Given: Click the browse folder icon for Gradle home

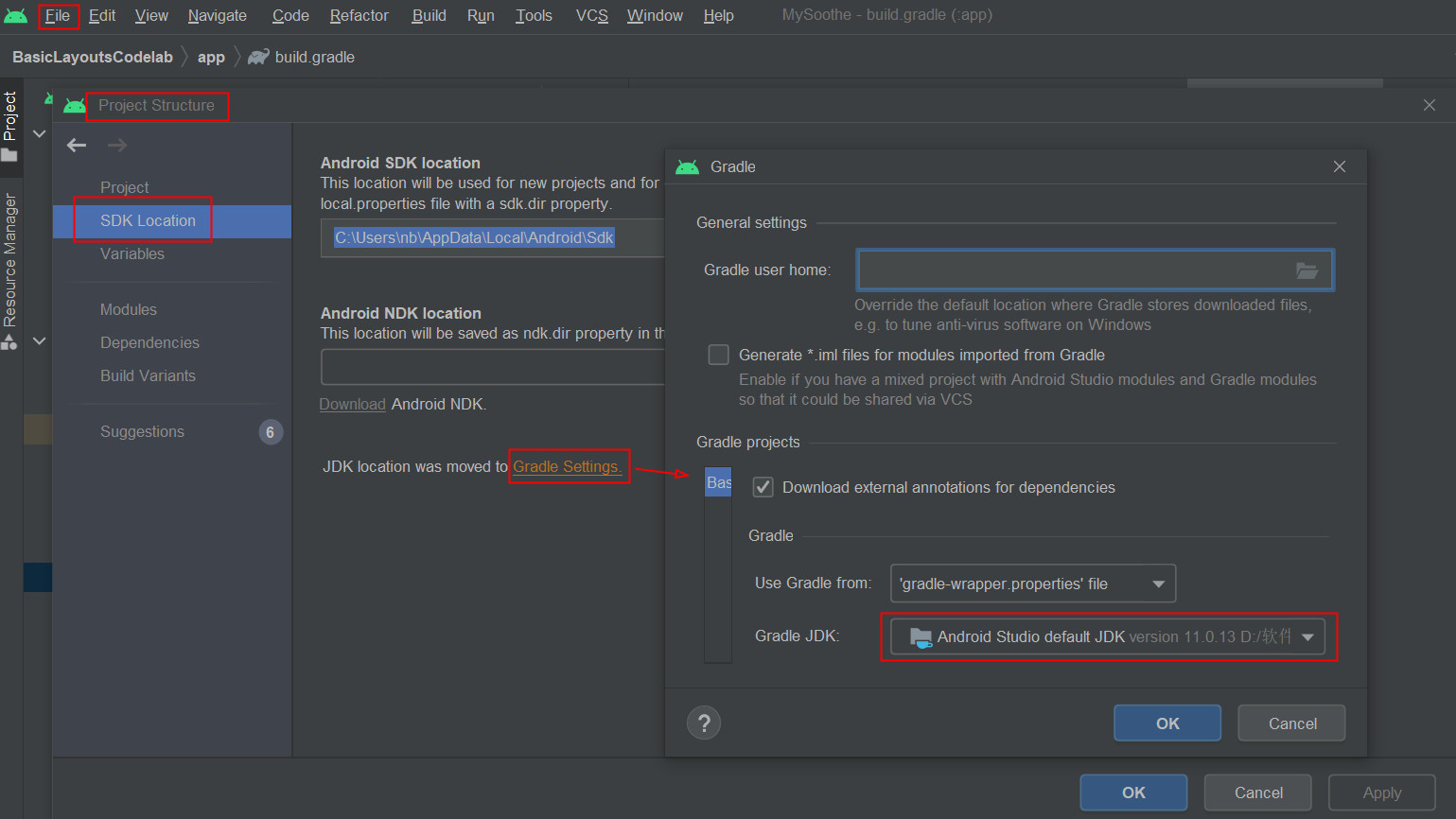Looking at the screenshot, I should pos(1307,270).
